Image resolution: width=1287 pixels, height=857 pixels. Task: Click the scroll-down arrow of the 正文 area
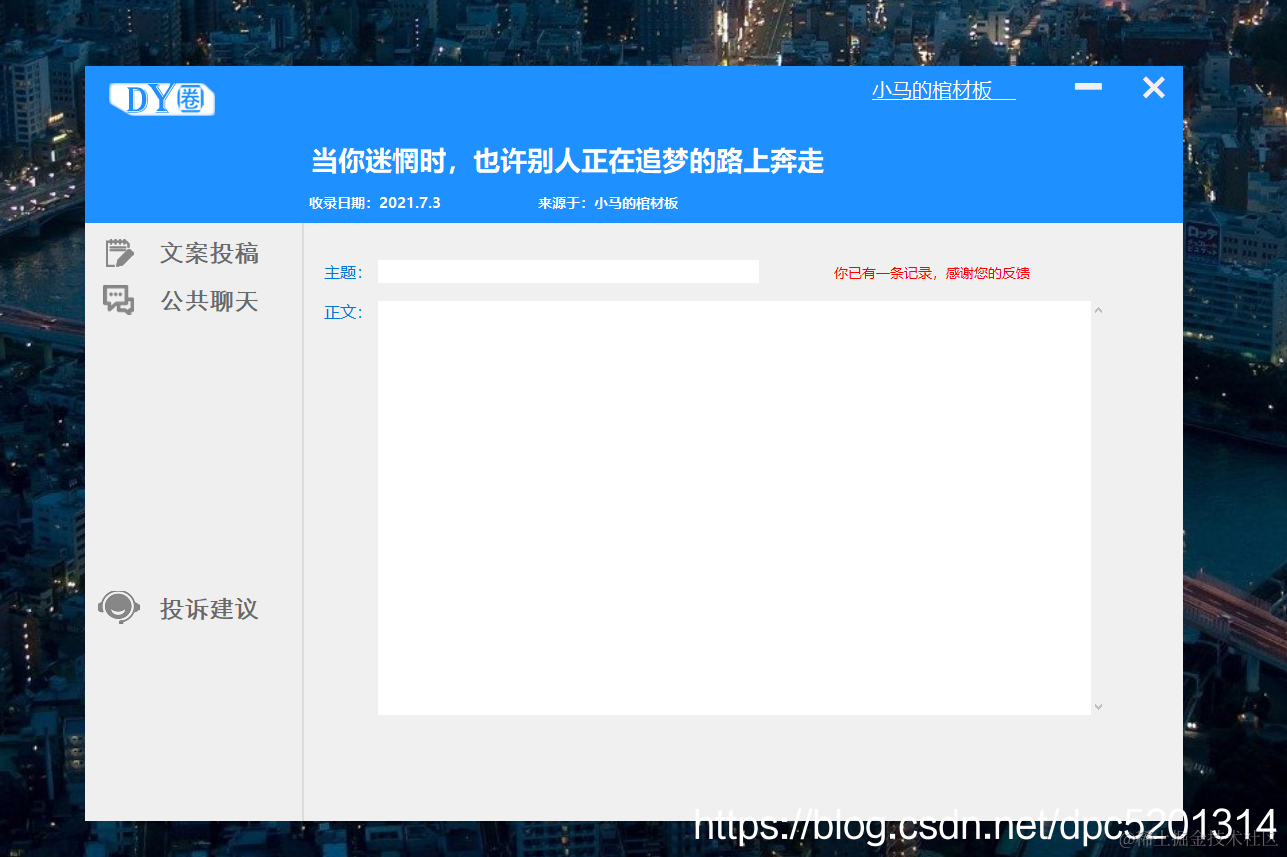tap(1097, 705)
